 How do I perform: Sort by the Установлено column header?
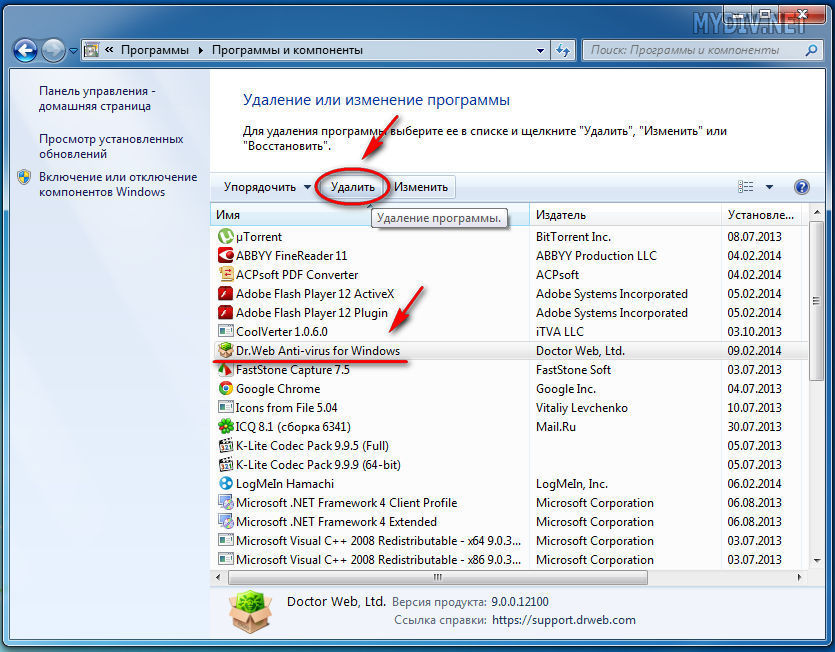[x=762, y=215]
